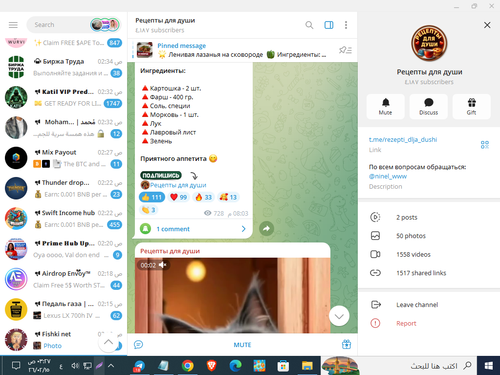
Task: Close the channel info panel
Action: pyautogui.click(x=487, y=25)
